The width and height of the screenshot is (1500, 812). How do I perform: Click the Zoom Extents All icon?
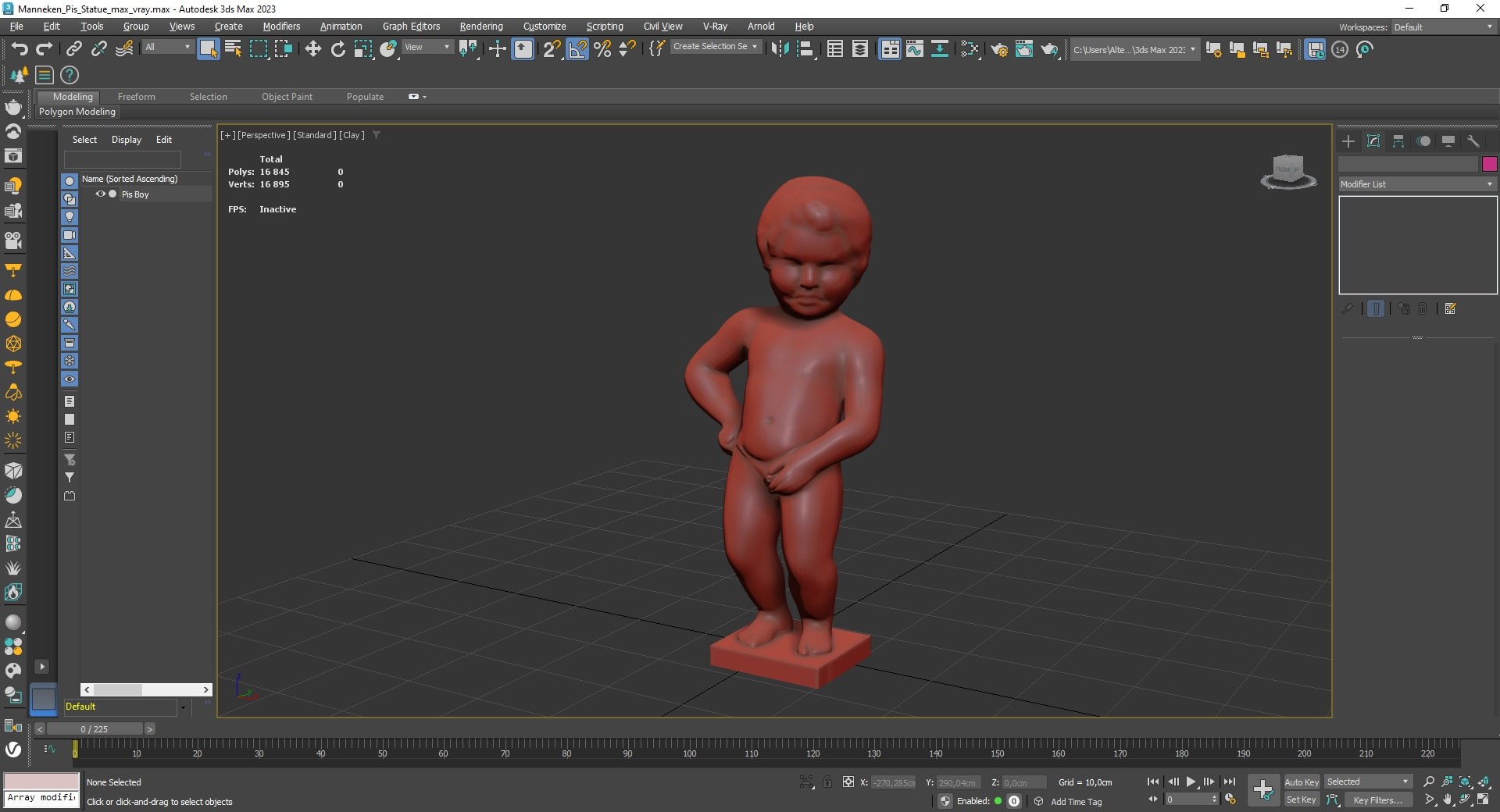(1484, 782)
